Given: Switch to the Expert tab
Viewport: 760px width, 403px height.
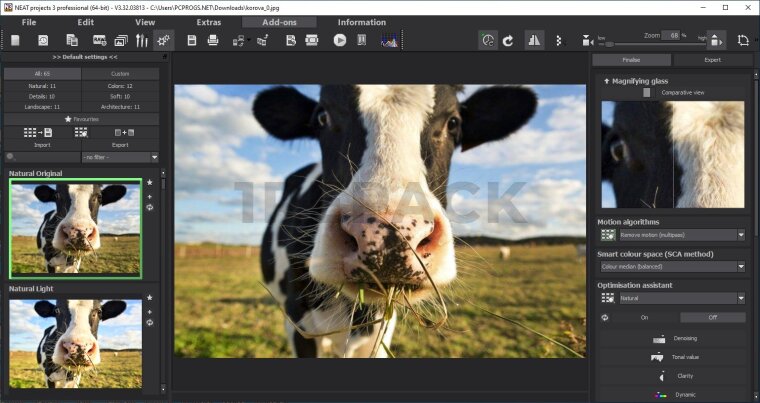Looking at the screenshot, I should click(x=712, y=60).
